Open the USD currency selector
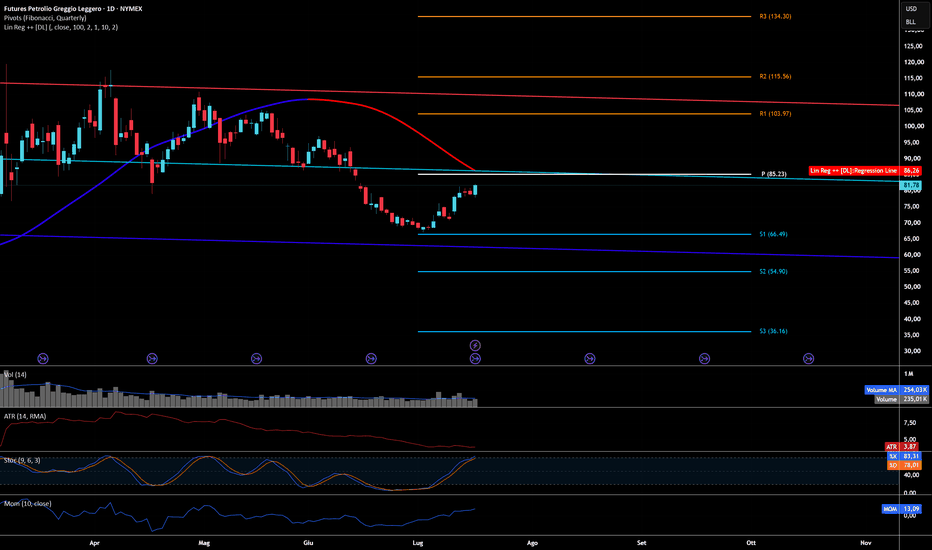The height and width of the screenshot is (550, 932). [x=911, y=9]
